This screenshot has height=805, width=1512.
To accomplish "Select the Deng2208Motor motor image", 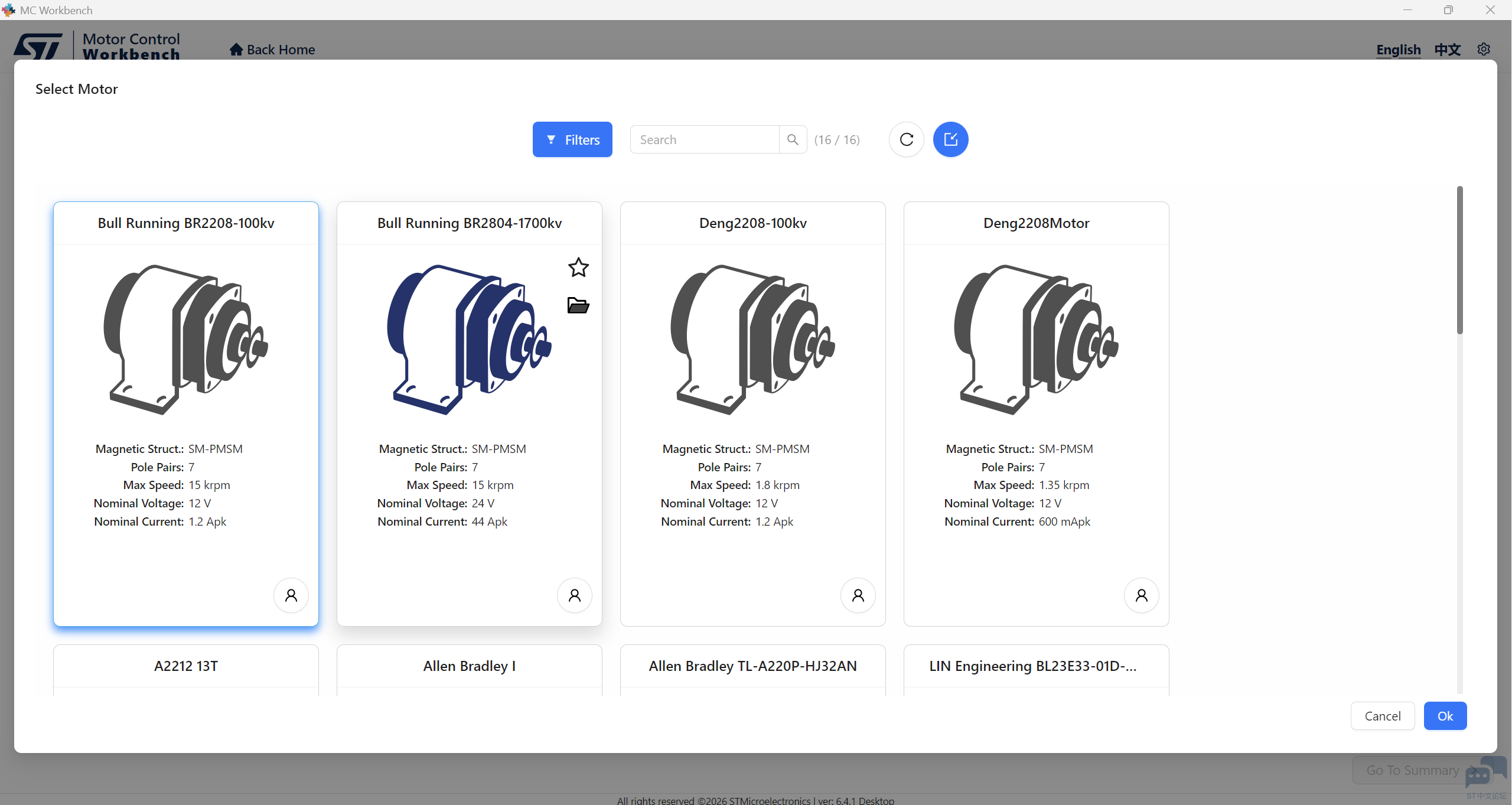I will pos(1037,340).
